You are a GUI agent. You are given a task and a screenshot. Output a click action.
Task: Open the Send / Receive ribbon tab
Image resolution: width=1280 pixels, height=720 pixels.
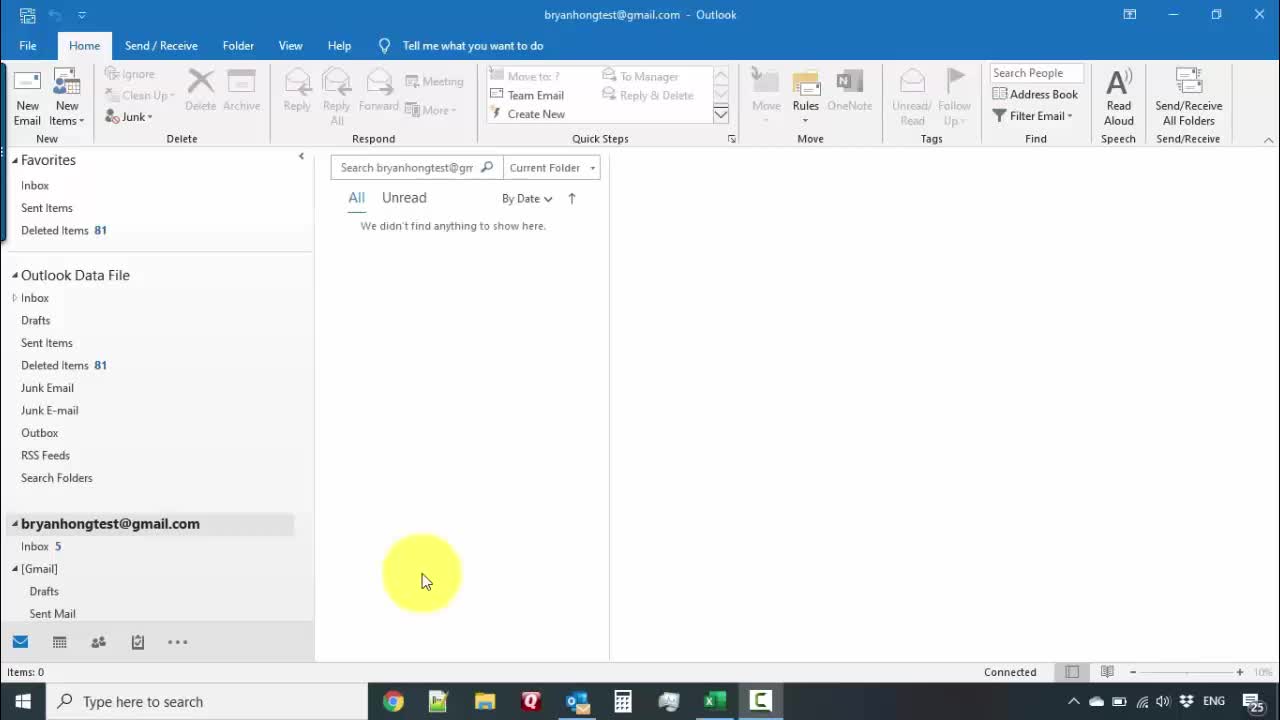pos(161,46)
